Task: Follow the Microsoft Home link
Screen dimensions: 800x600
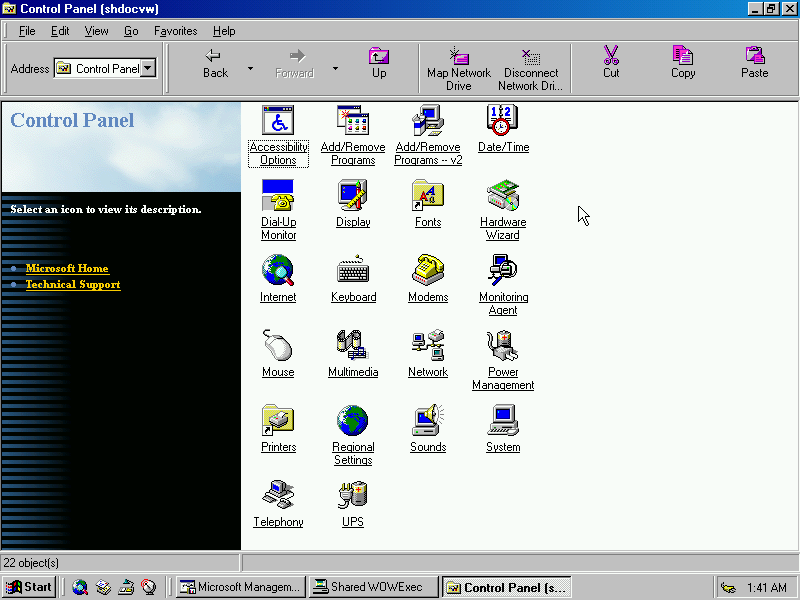Action: click(67, 268)
